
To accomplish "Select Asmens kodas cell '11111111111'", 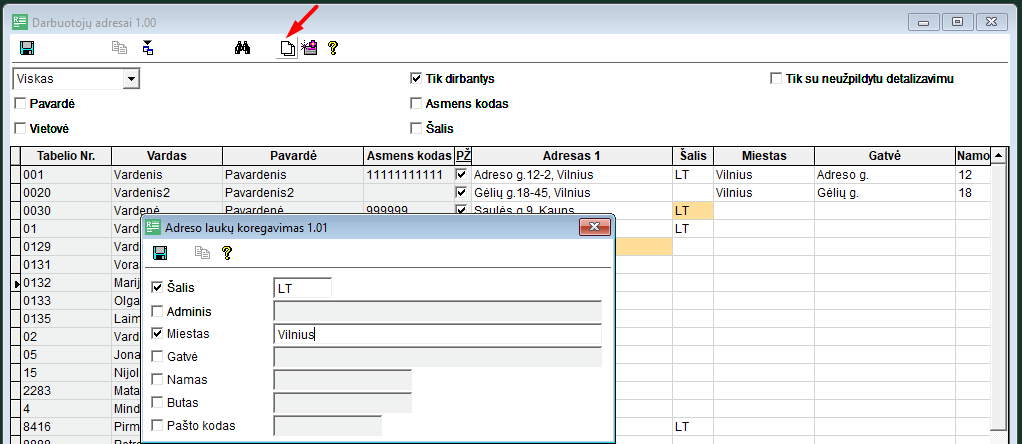I will tap(409, 175).
